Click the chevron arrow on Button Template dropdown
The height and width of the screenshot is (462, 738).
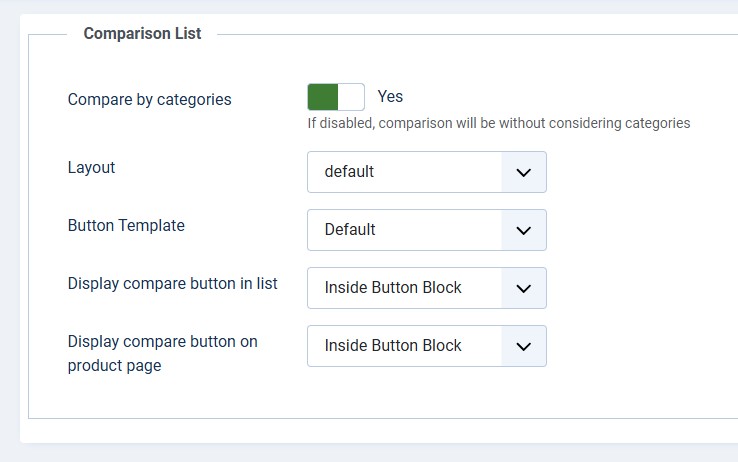pos(523,230)
